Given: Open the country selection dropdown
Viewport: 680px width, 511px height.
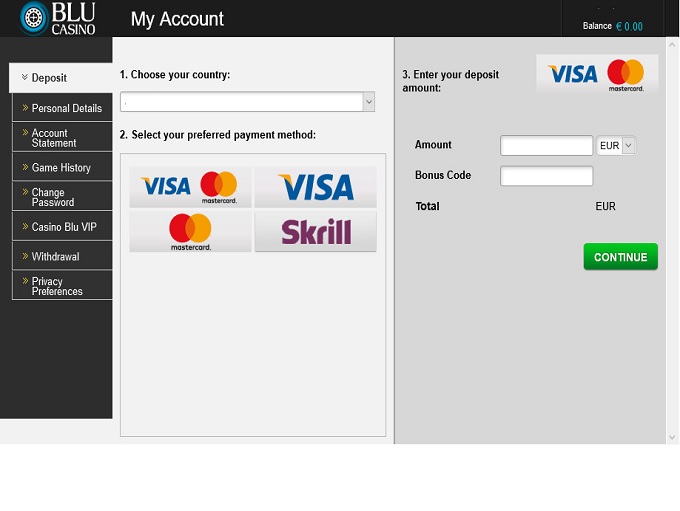Looking at the screenshot, I should (247, 102).
